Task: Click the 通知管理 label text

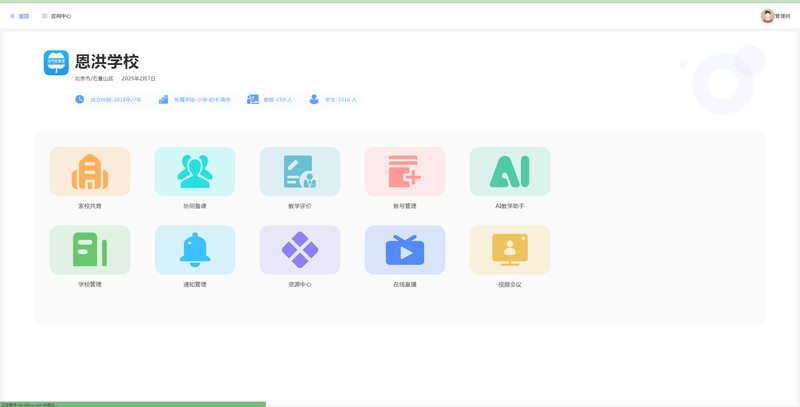Action: pyautogui.click(x=195, y=285)
